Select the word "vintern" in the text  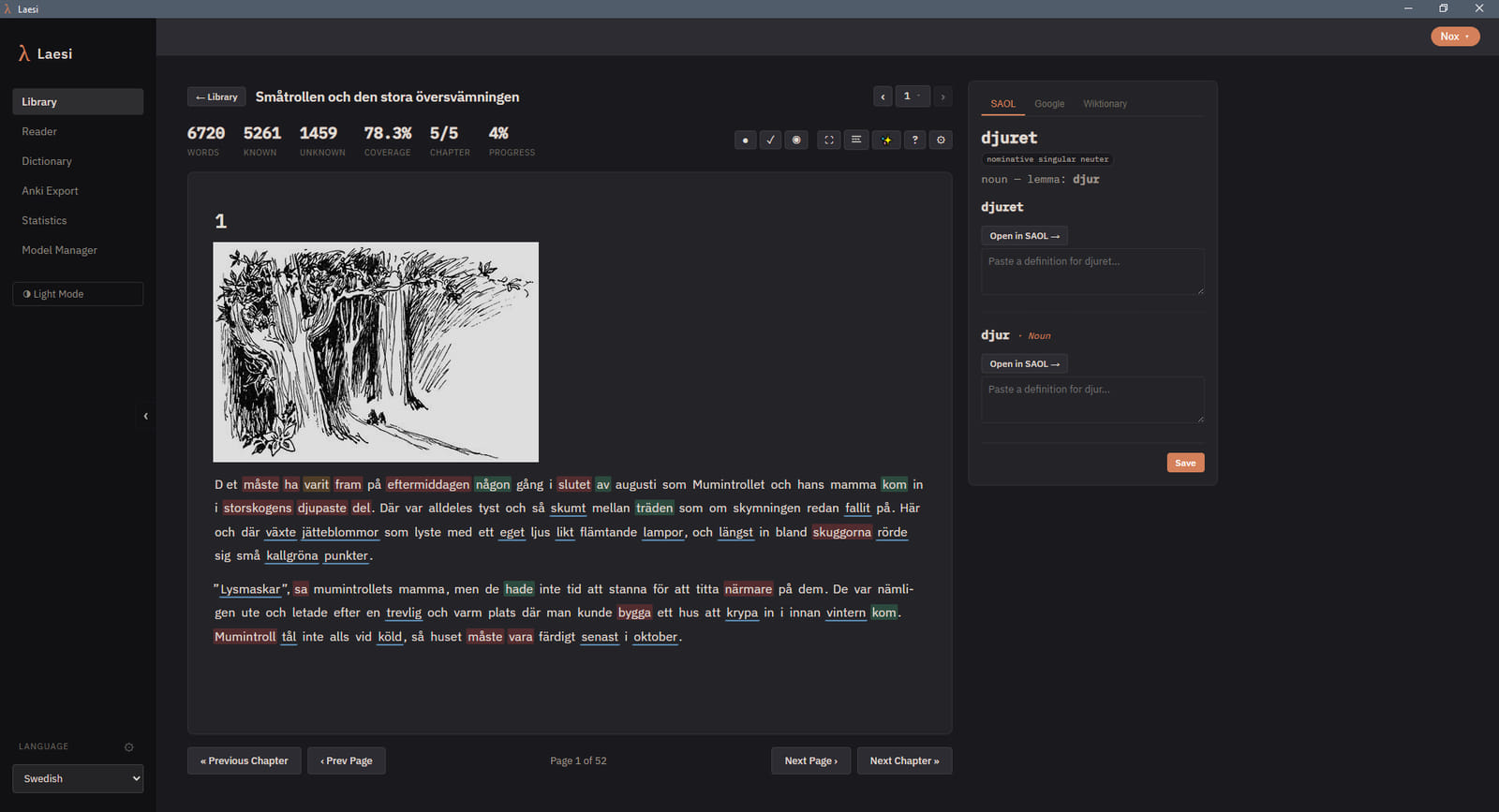(x=846, y=613)
